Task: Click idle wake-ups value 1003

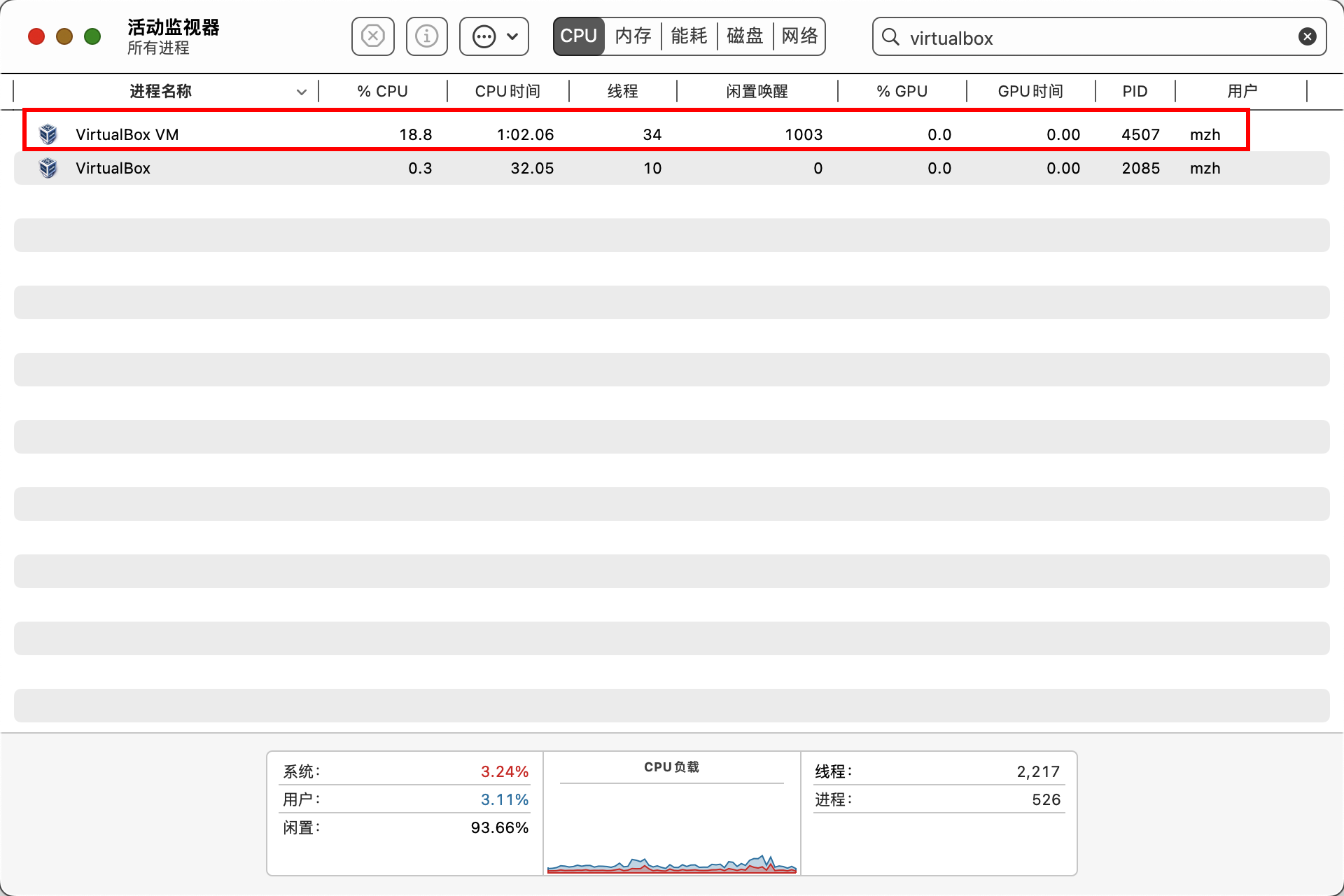Action: point(804,134)
